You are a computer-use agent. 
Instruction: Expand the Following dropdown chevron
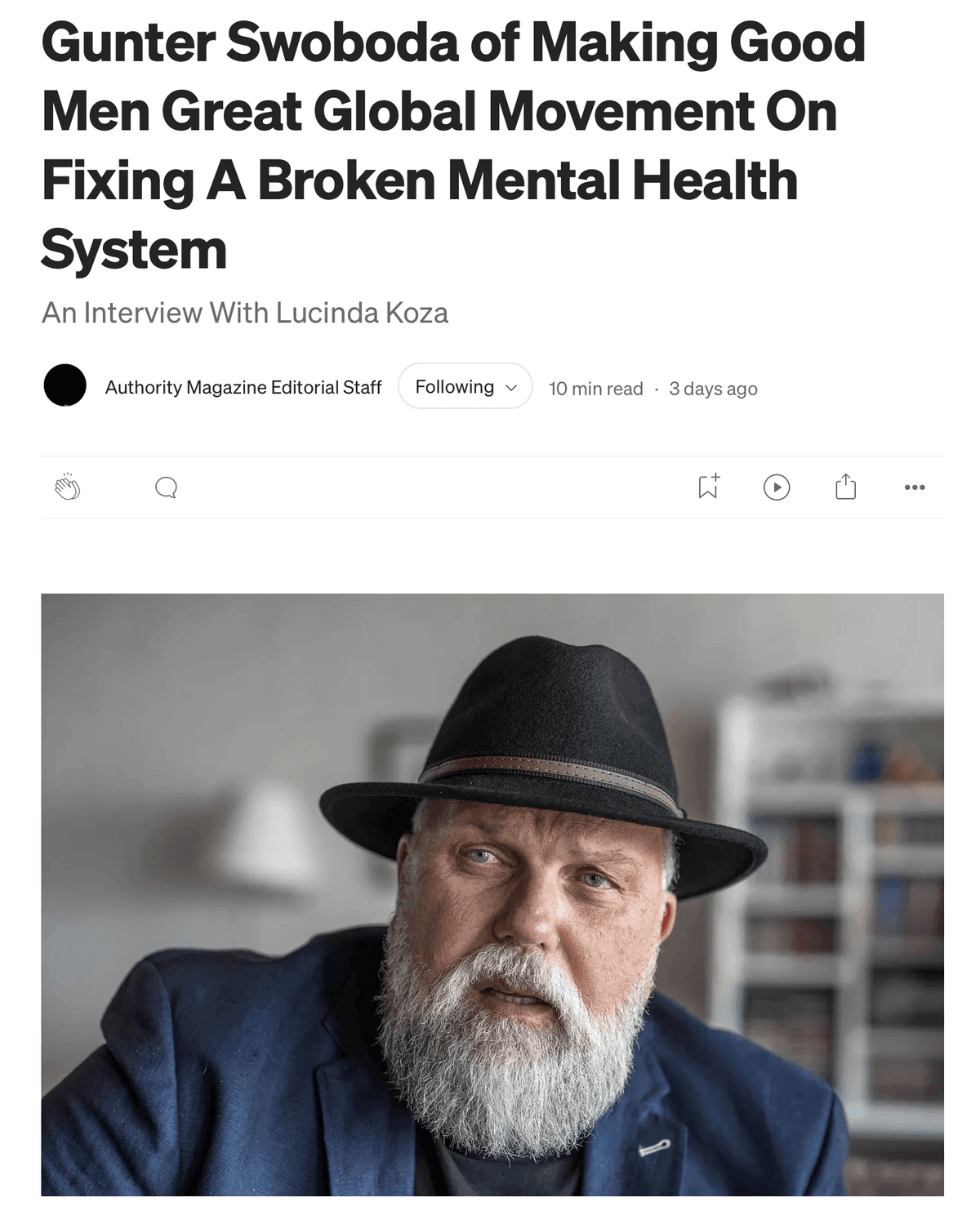click(x=512, y=387)
